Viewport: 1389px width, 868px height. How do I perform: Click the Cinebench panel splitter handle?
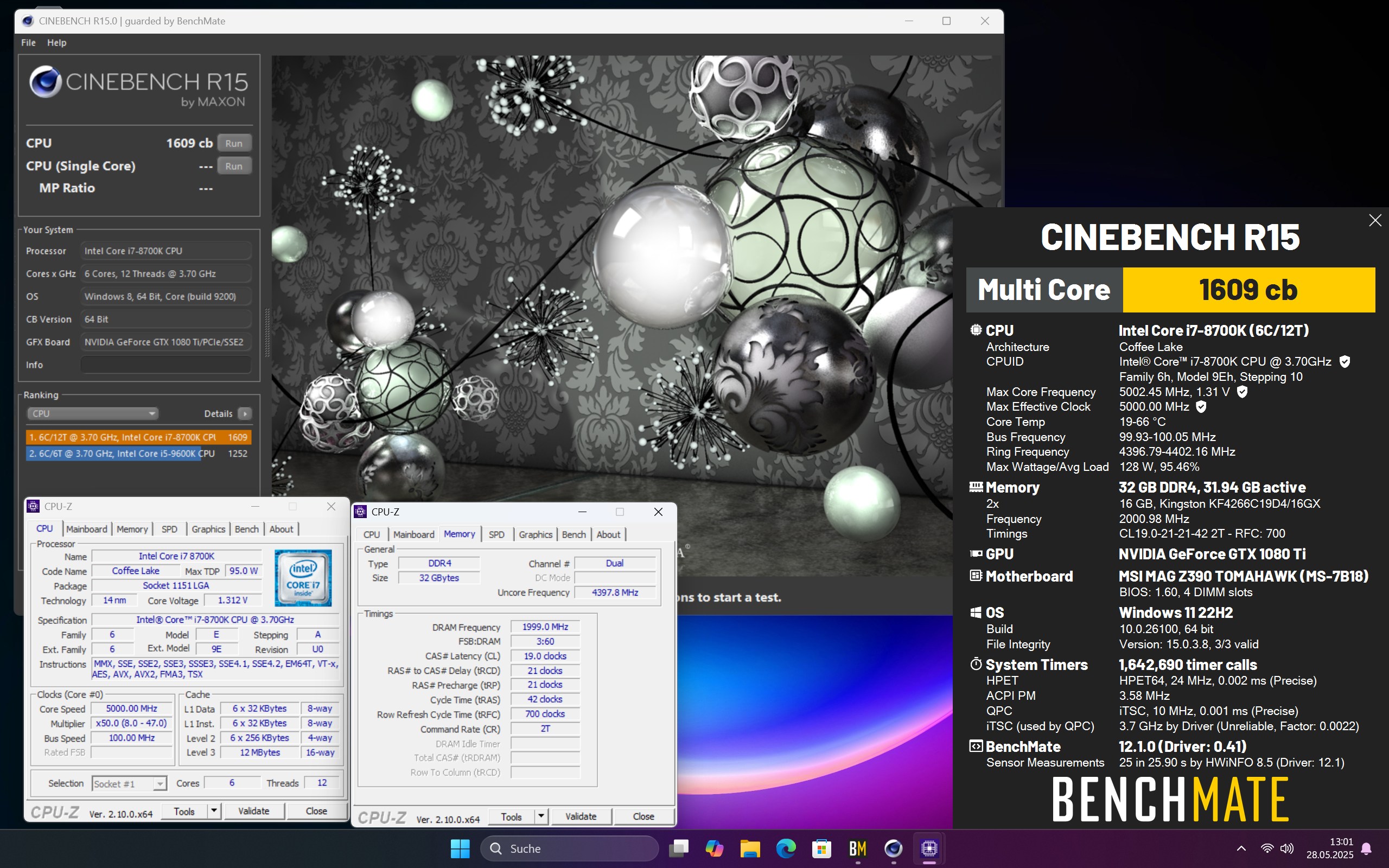pyautogui.click(x=267, y=333)
